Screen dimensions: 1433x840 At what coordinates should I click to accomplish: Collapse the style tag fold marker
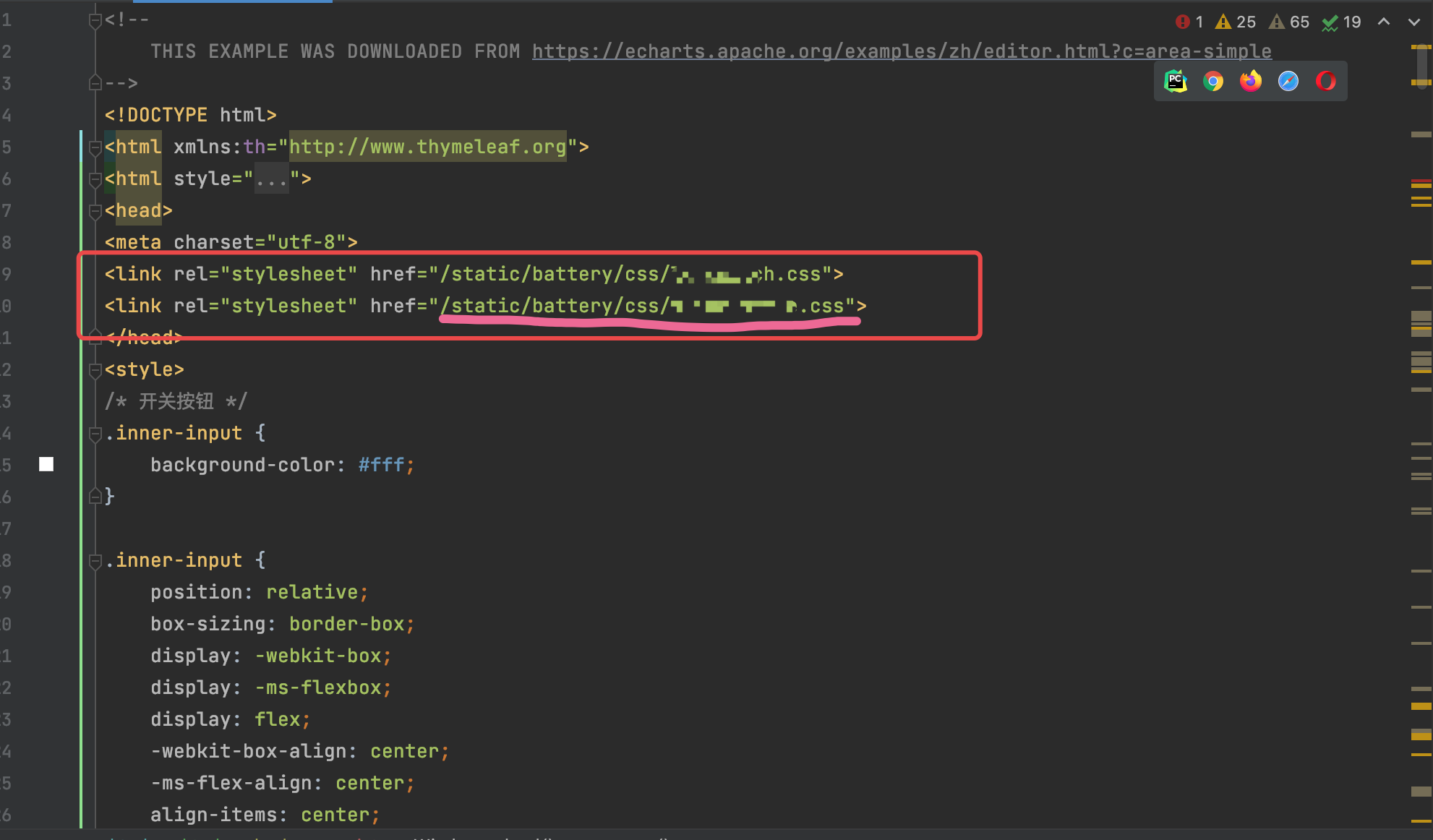coord(95,370)
